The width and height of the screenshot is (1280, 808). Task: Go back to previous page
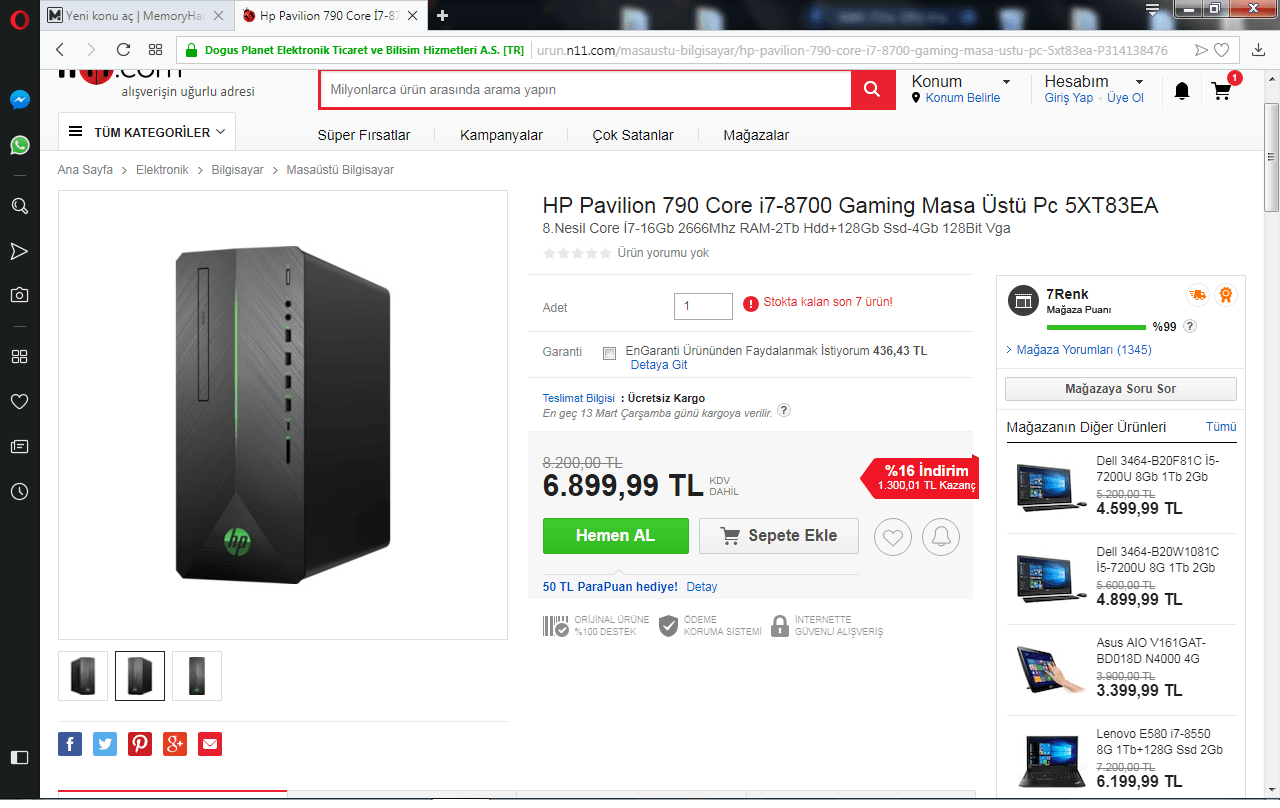click(60, 50)
